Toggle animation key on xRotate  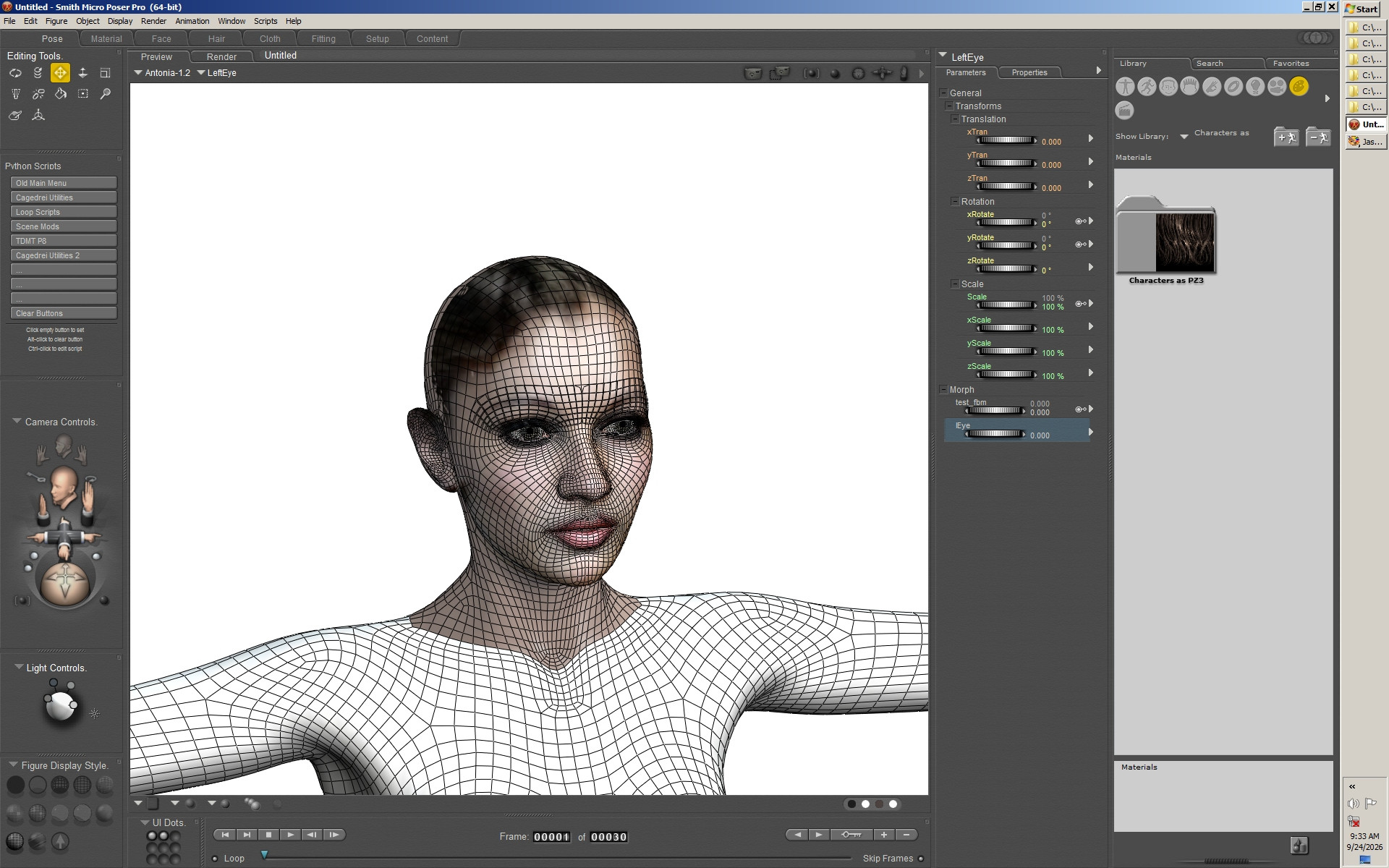click(x=1080, y=221)
